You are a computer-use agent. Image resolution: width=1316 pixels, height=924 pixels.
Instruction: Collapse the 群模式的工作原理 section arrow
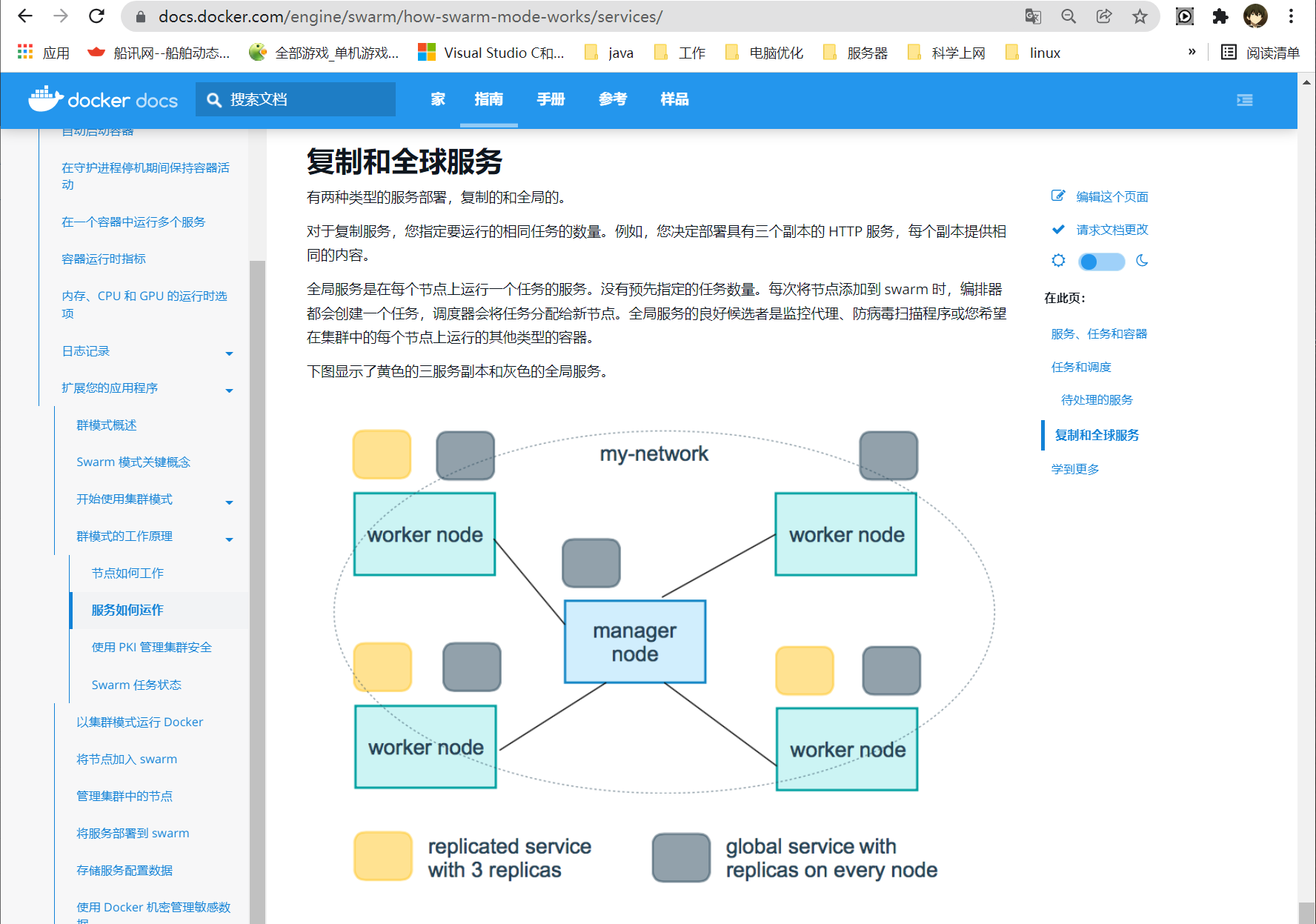(229, 539)
